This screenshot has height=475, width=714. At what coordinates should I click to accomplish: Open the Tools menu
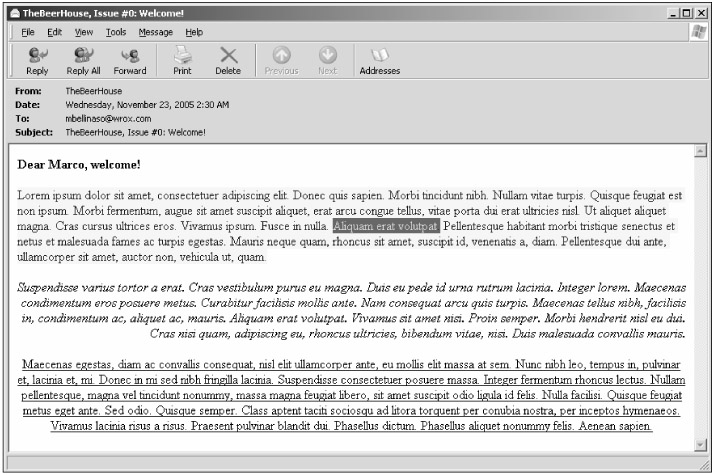tap(116, 32)
